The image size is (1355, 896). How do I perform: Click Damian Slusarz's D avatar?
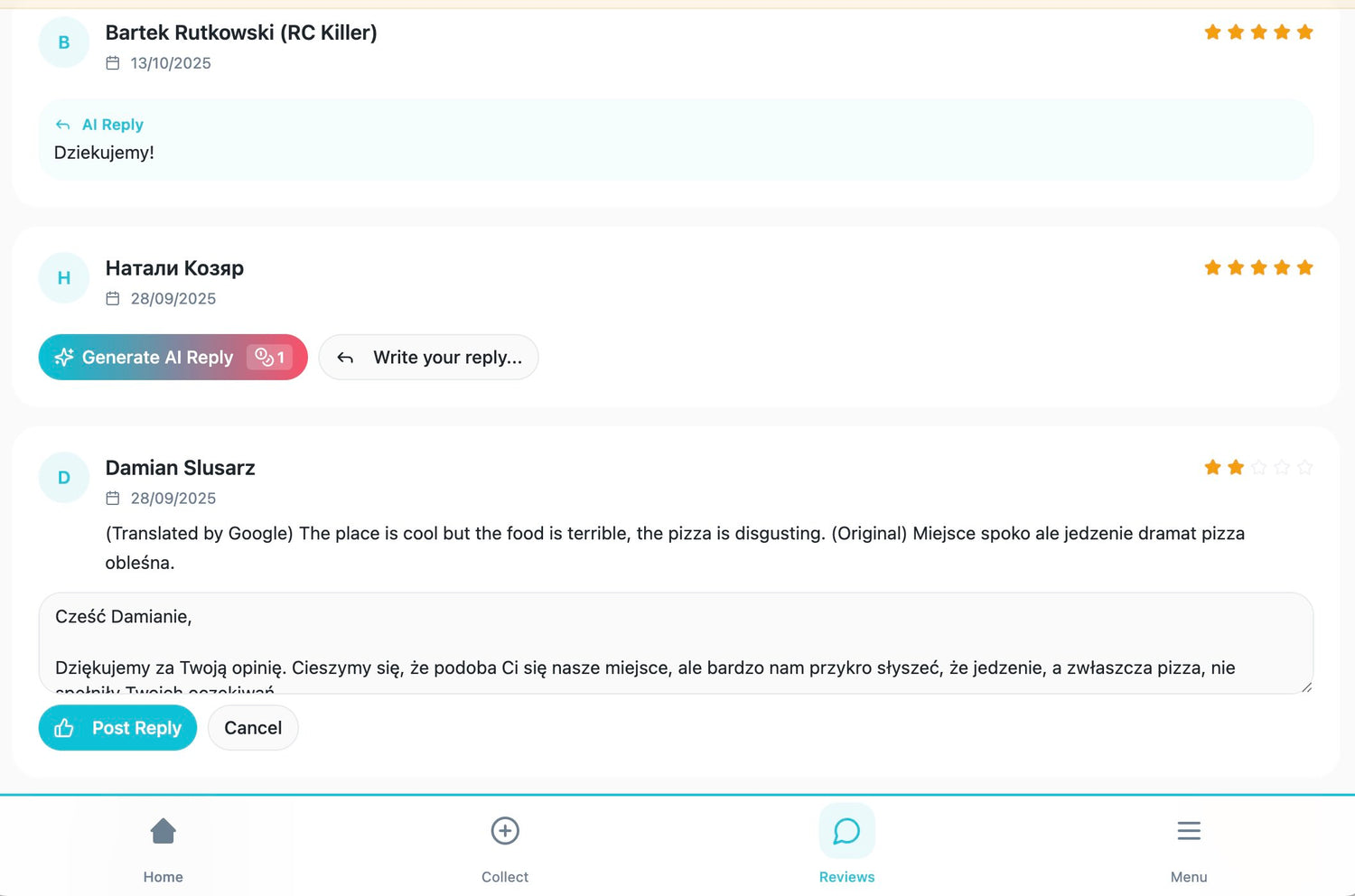[64, 478]
